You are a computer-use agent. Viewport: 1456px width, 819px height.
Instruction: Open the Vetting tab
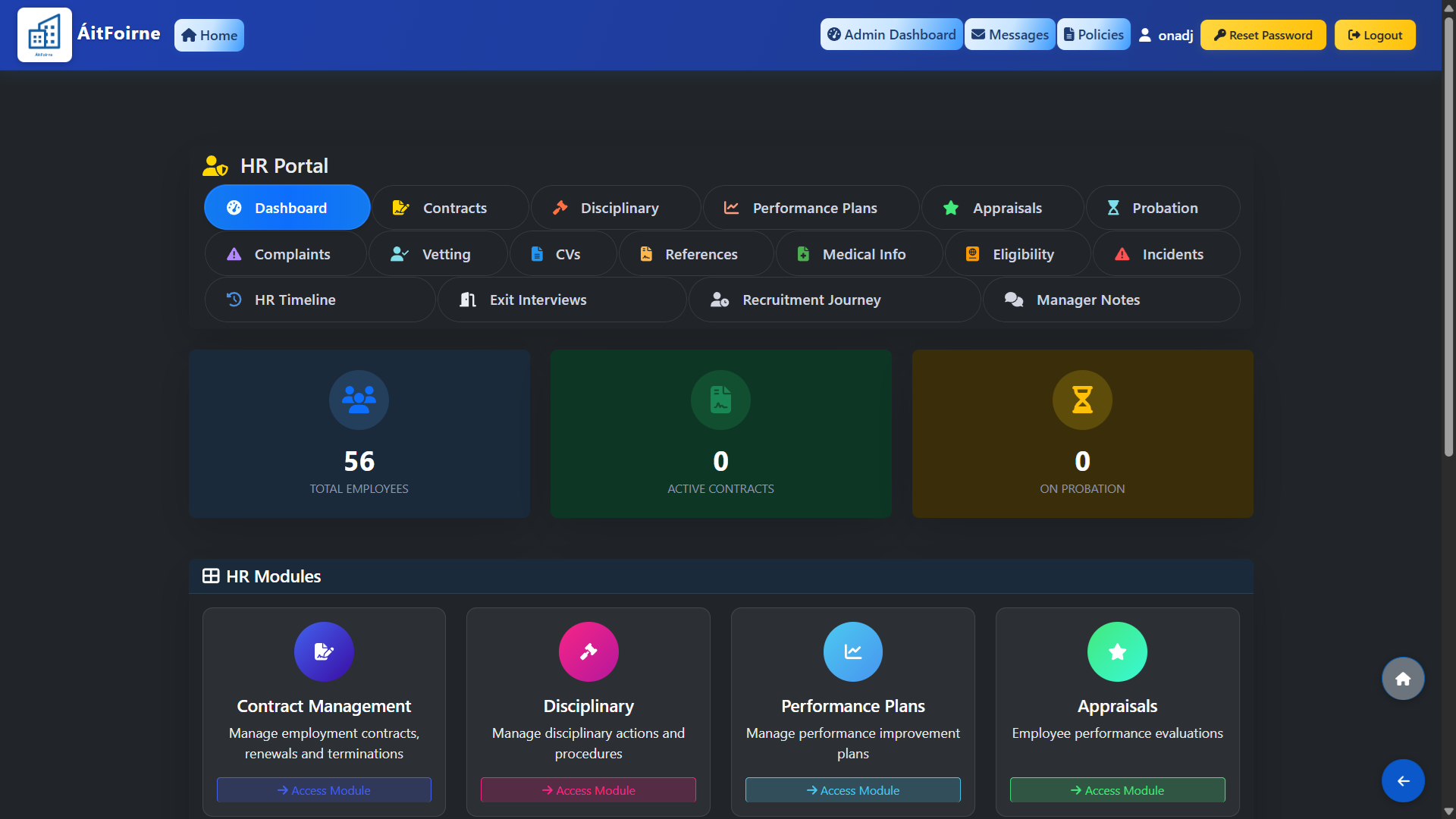tap(438, 254)
